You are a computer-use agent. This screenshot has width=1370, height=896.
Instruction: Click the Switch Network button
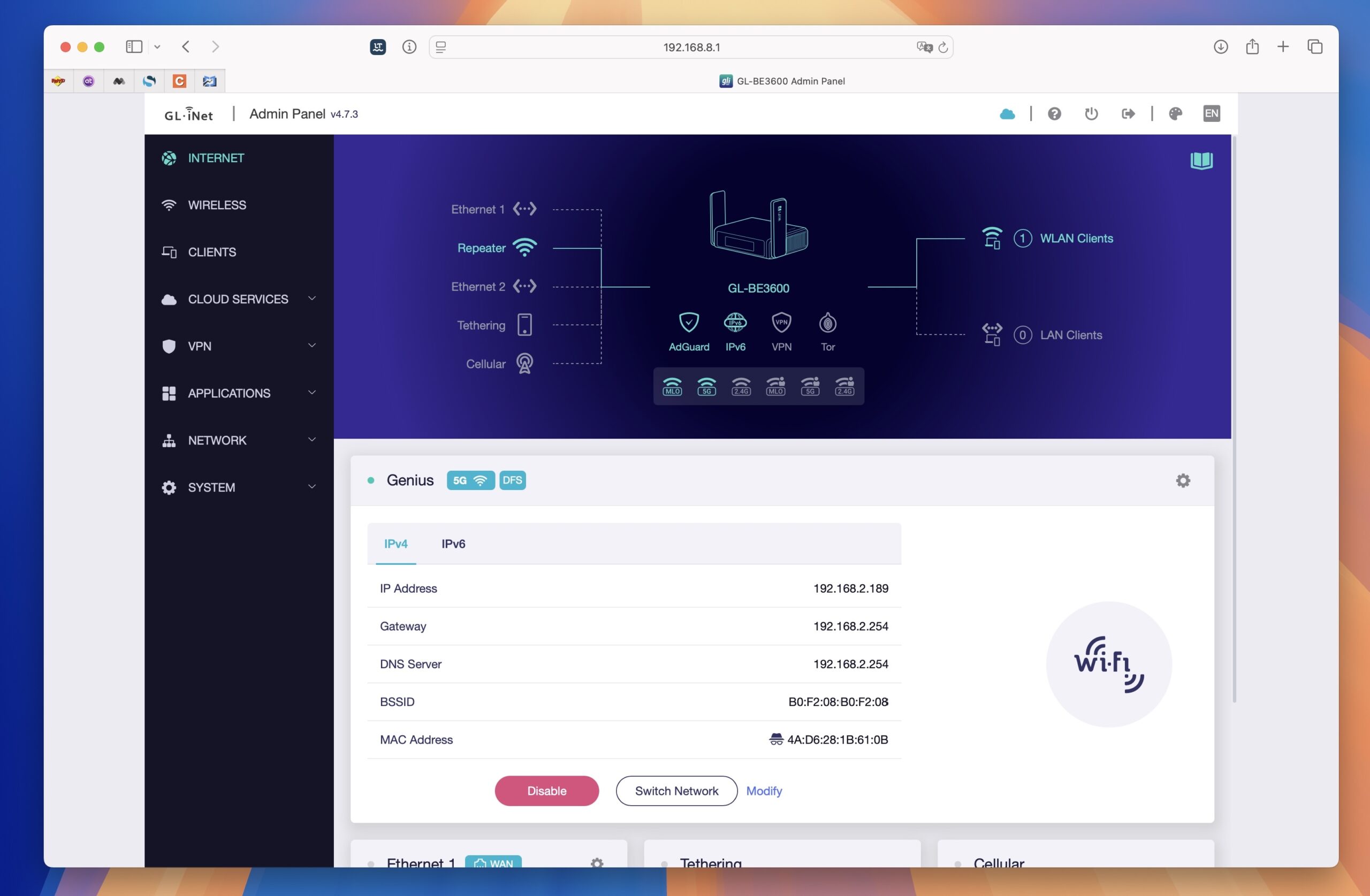click(676, 791)
